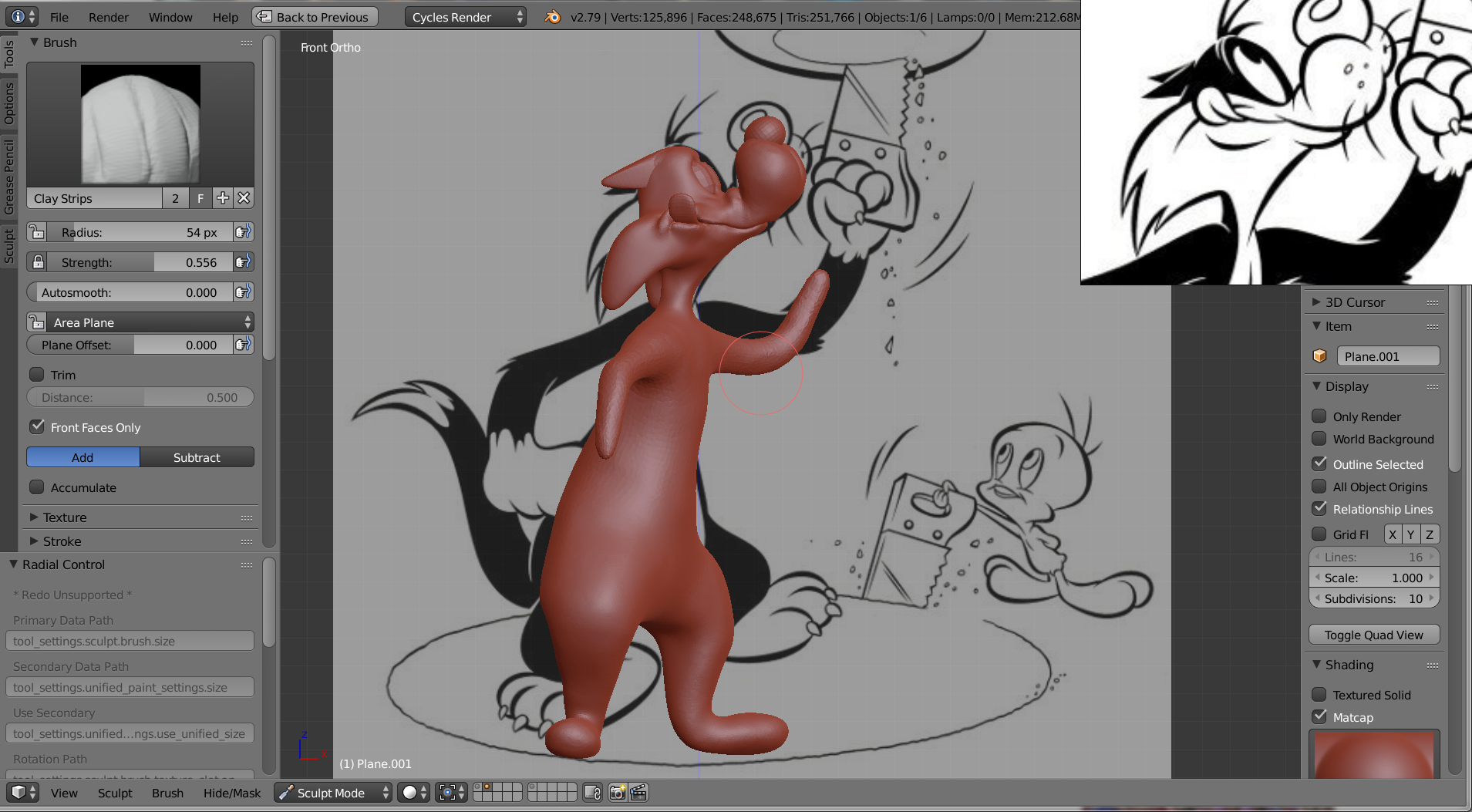Enable All Object Origins checkbox

1319,487
